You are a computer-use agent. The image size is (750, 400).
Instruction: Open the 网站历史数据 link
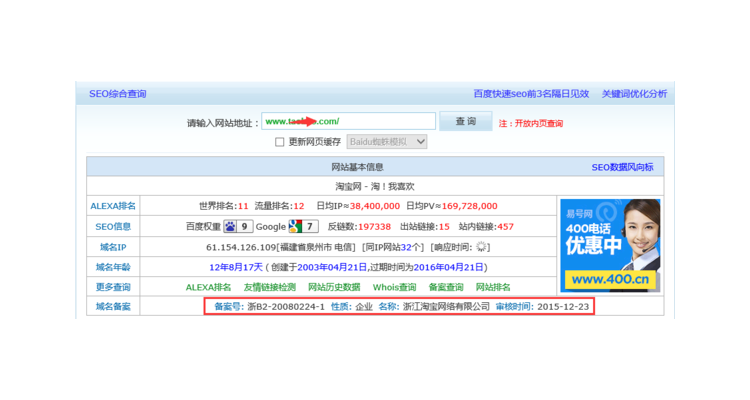[x=334, y=287]
